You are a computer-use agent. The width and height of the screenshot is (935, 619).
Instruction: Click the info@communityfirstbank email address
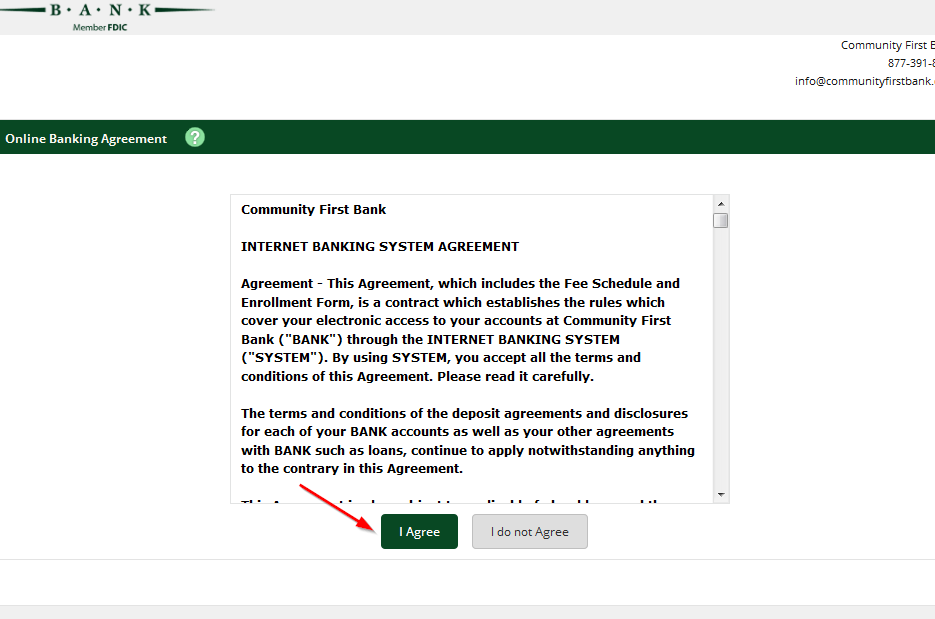coord(865,81)
